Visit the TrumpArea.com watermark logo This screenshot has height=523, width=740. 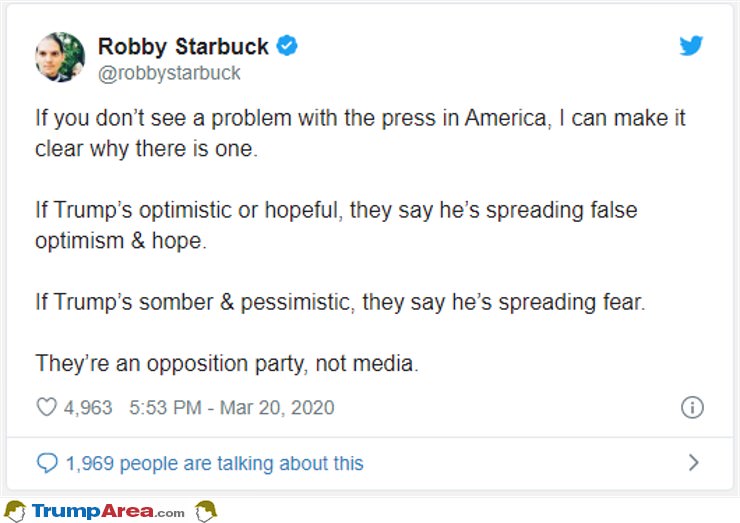click(x=108, y=511)
